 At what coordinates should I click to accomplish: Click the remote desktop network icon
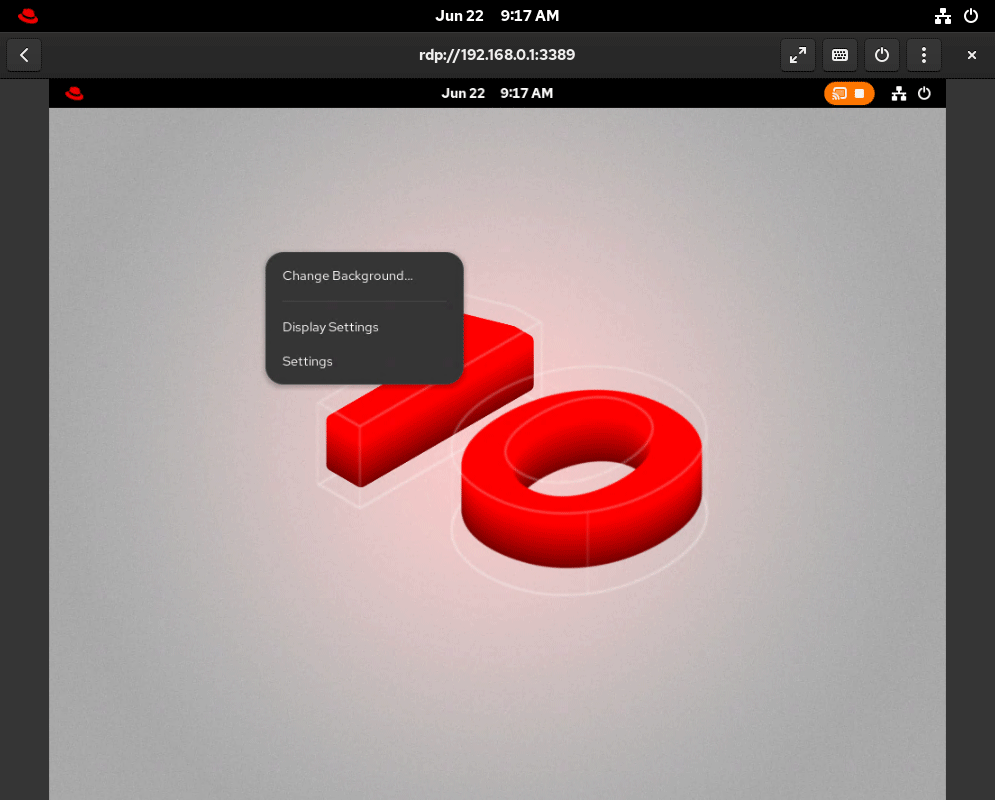click(x=899, y=94)
